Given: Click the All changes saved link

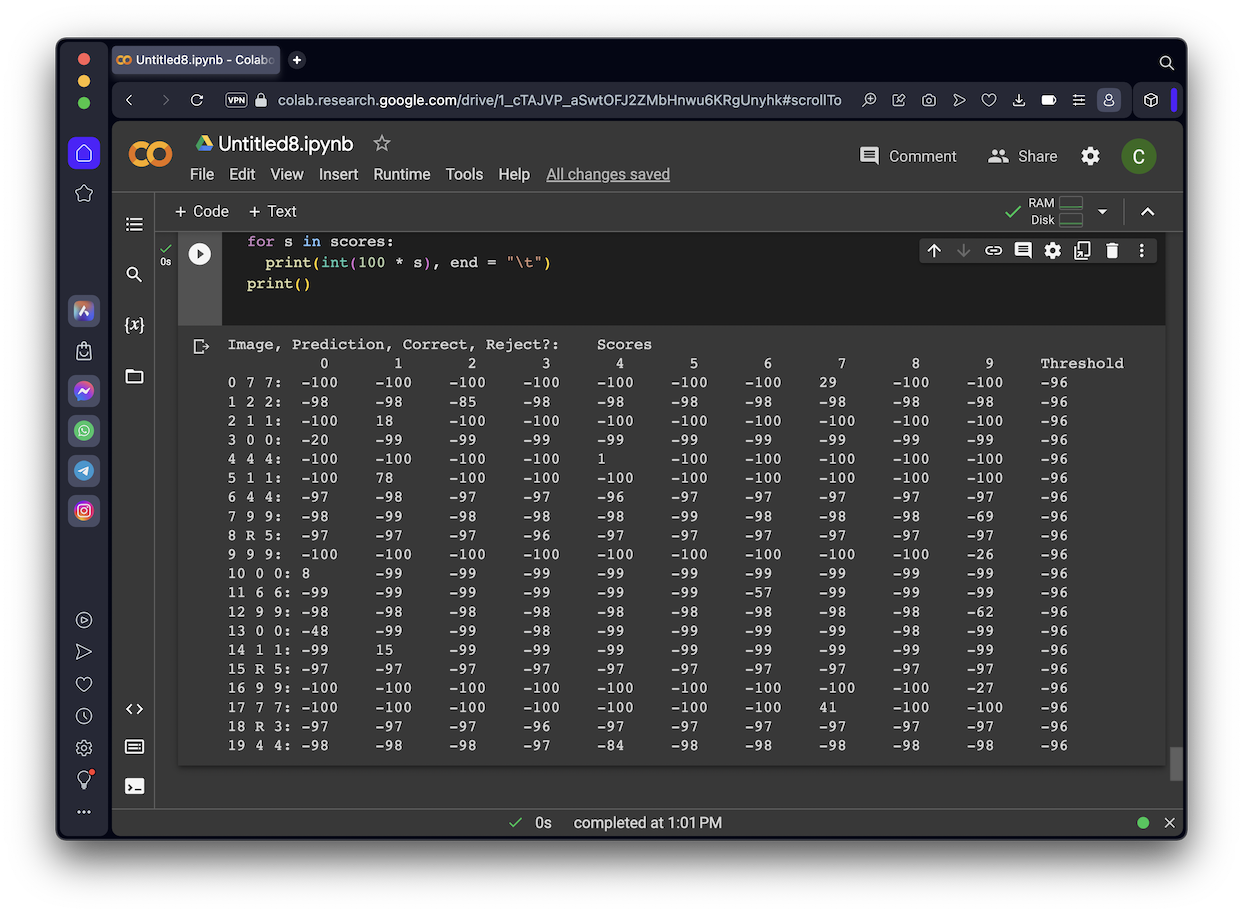Looking at the screenshot, I should 608,174.
